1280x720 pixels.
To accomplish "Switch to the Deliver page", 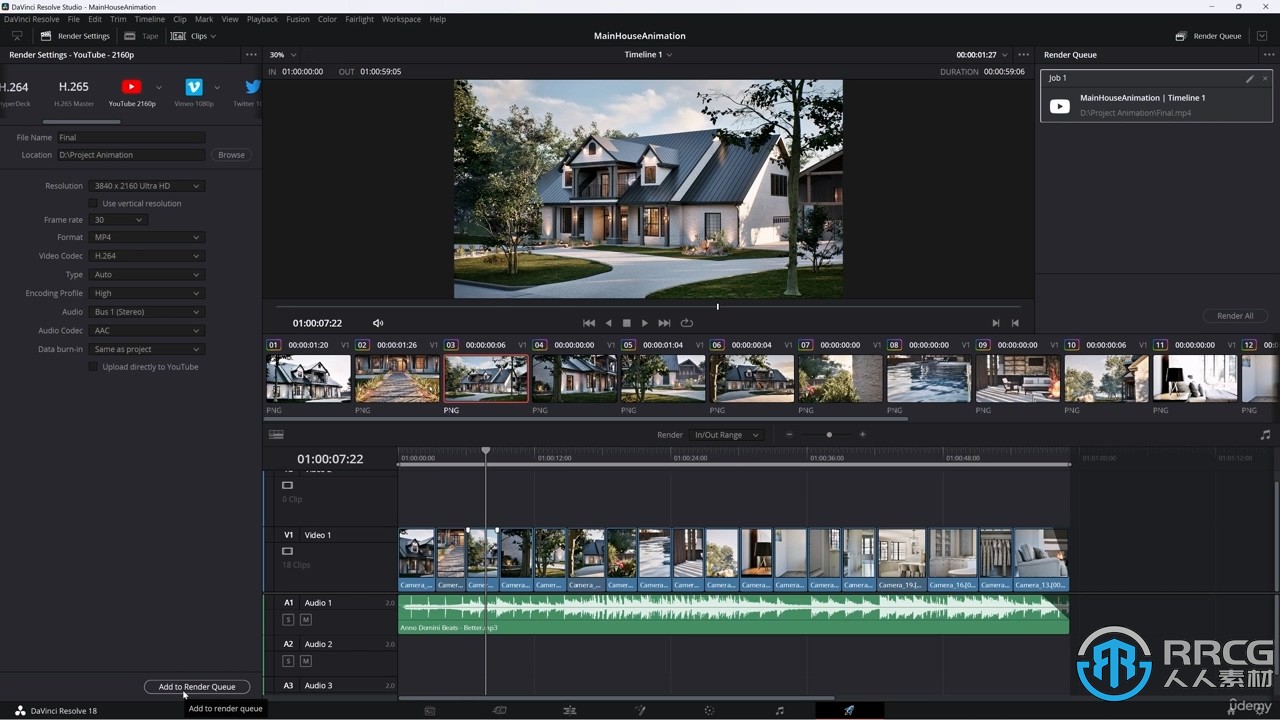I will click(849, 711).
